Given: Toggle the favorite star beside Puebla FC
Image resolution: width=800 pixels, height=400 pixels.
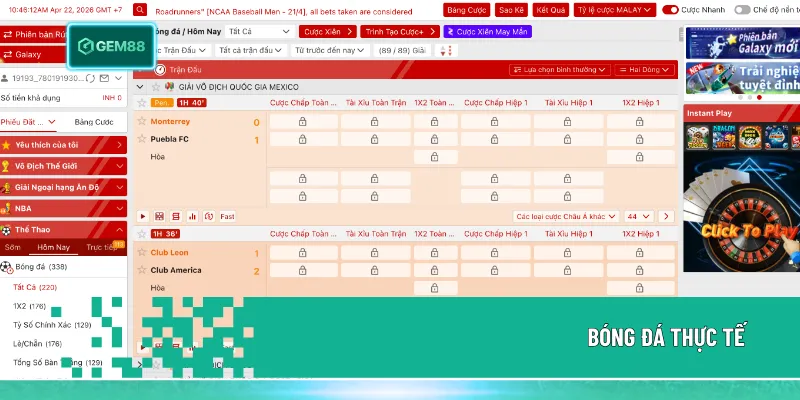Looking at the screenshot, I should (141, 139).
